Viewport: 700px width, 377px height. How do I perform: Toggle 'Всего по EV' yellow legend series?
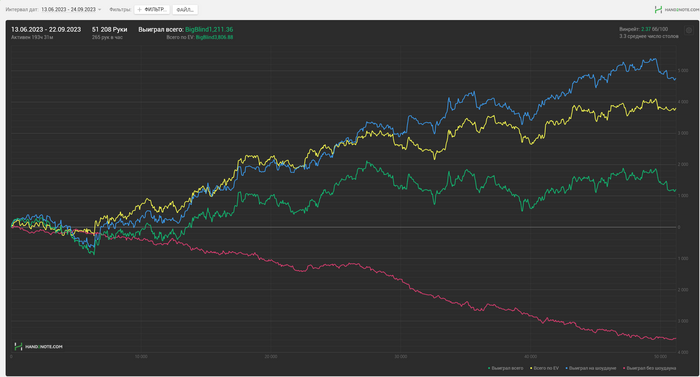[544, 368]
